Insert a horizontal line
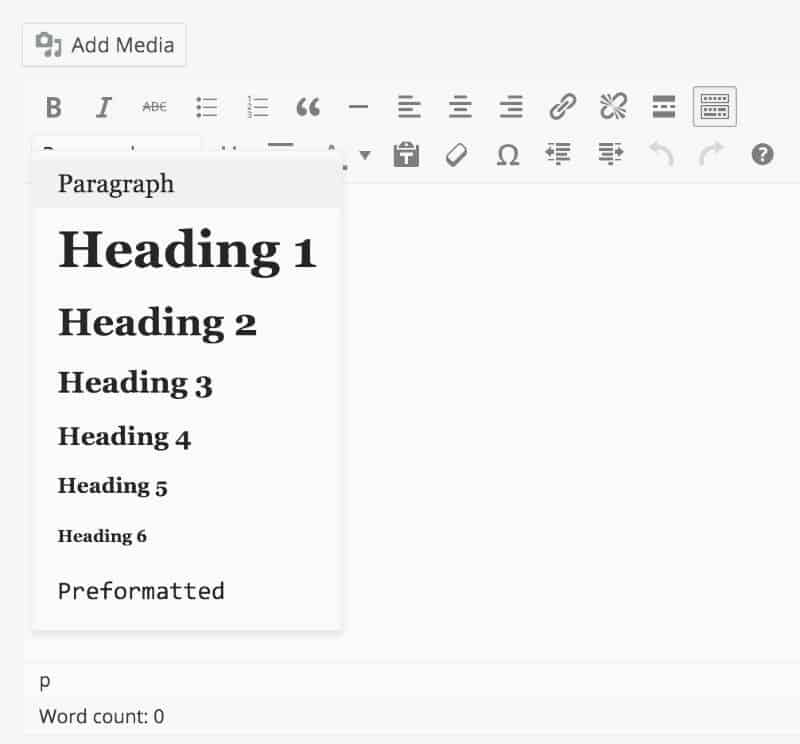This screenshot has width=800, height=744. tap(358, 107)
